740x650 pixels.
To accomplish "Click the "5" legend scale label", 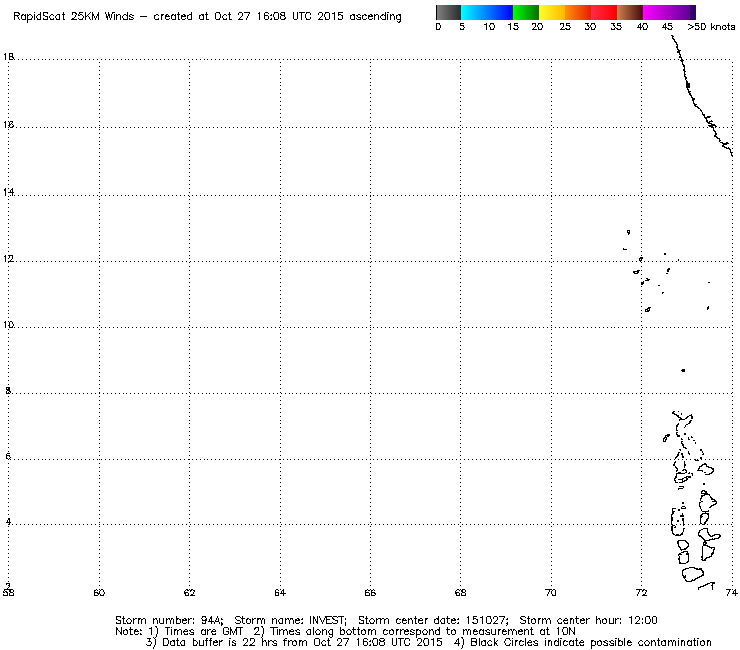I will pos(462,27).
